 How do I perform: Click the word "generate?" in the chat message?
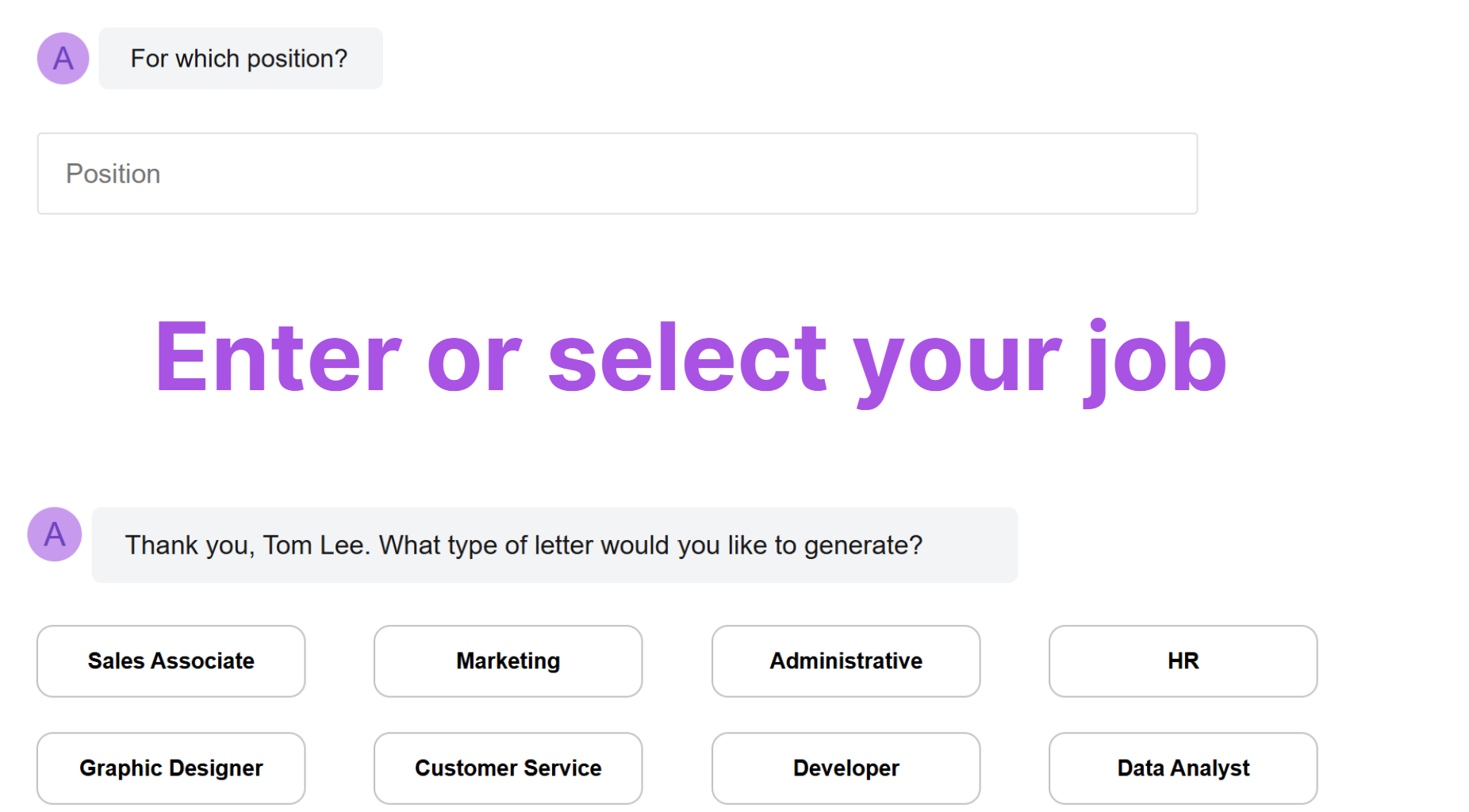863,546
